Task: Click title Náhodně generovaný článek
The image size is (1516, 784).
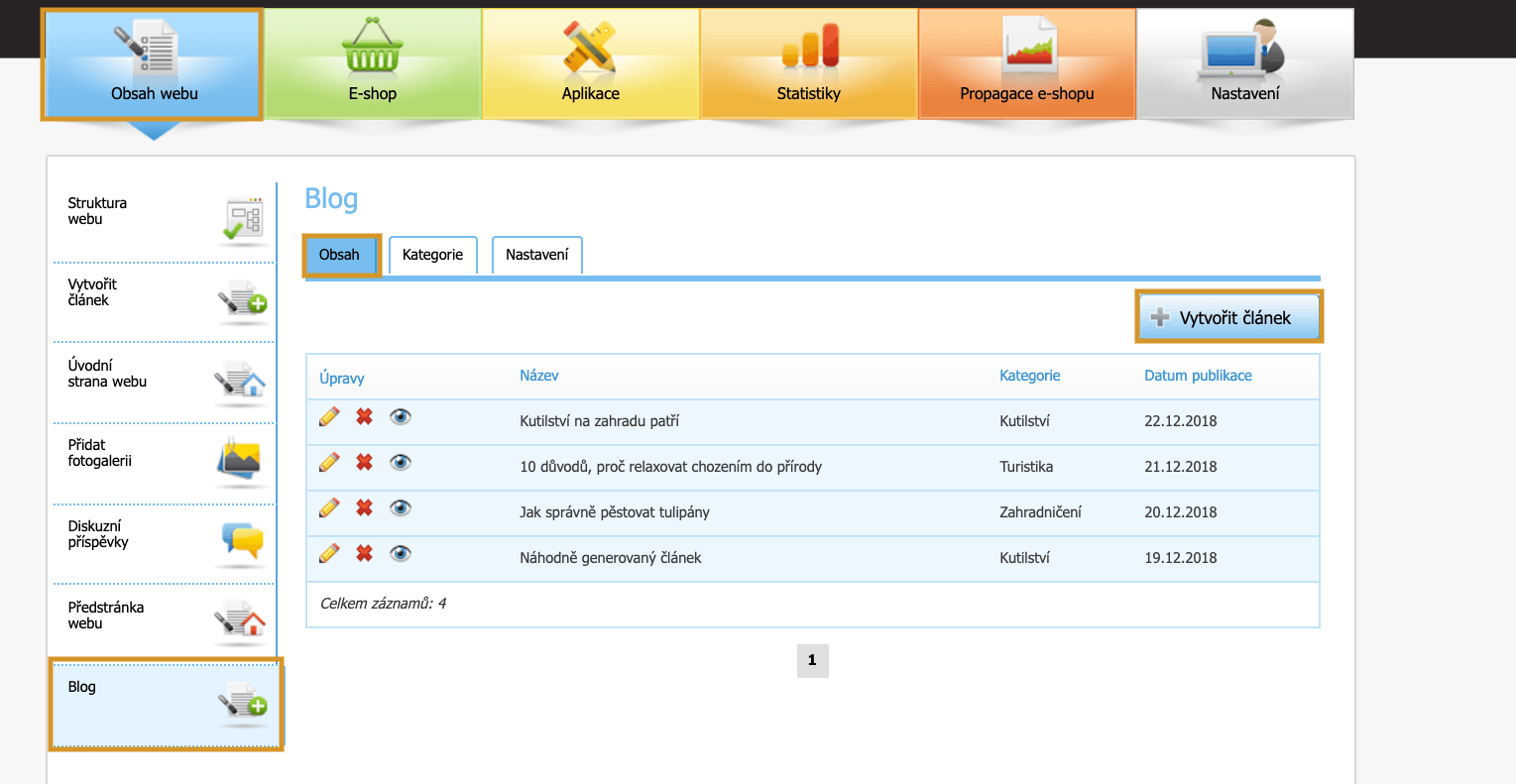Action: tap(611, 558)
